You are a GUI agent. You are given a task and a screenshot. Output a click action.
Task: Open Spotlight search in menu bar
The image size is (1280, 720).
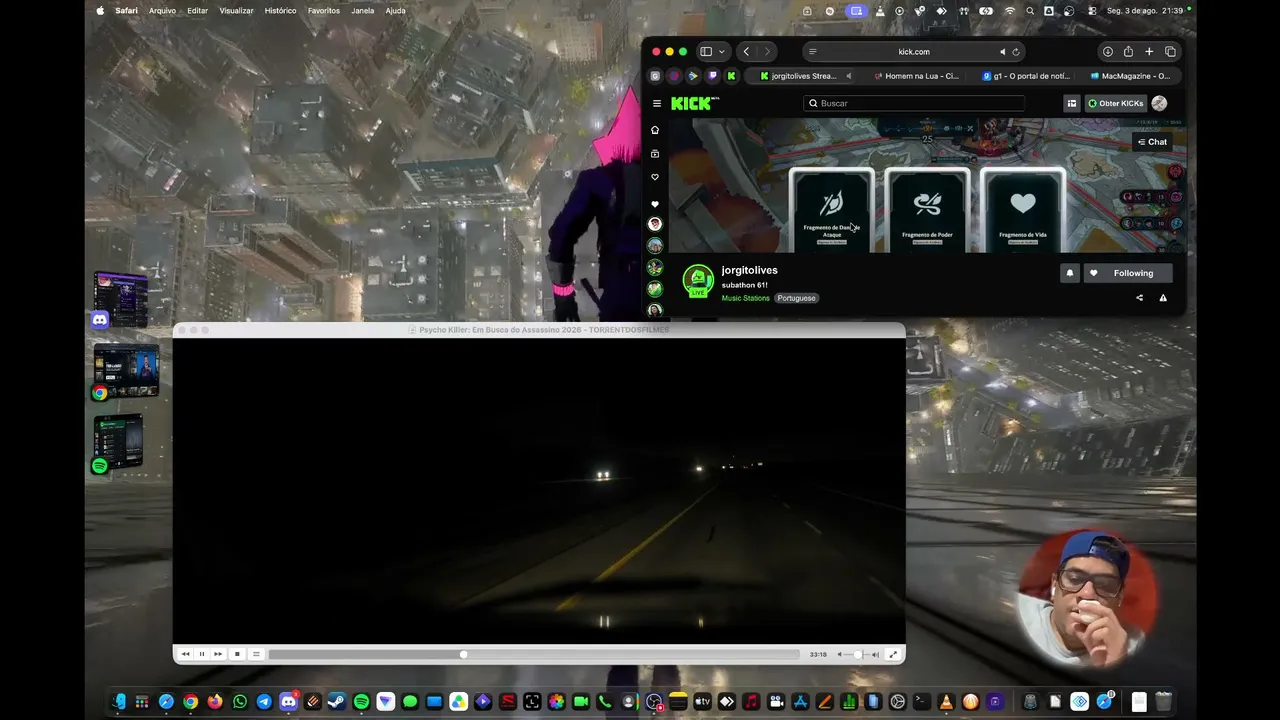(x=1030, y=11)
